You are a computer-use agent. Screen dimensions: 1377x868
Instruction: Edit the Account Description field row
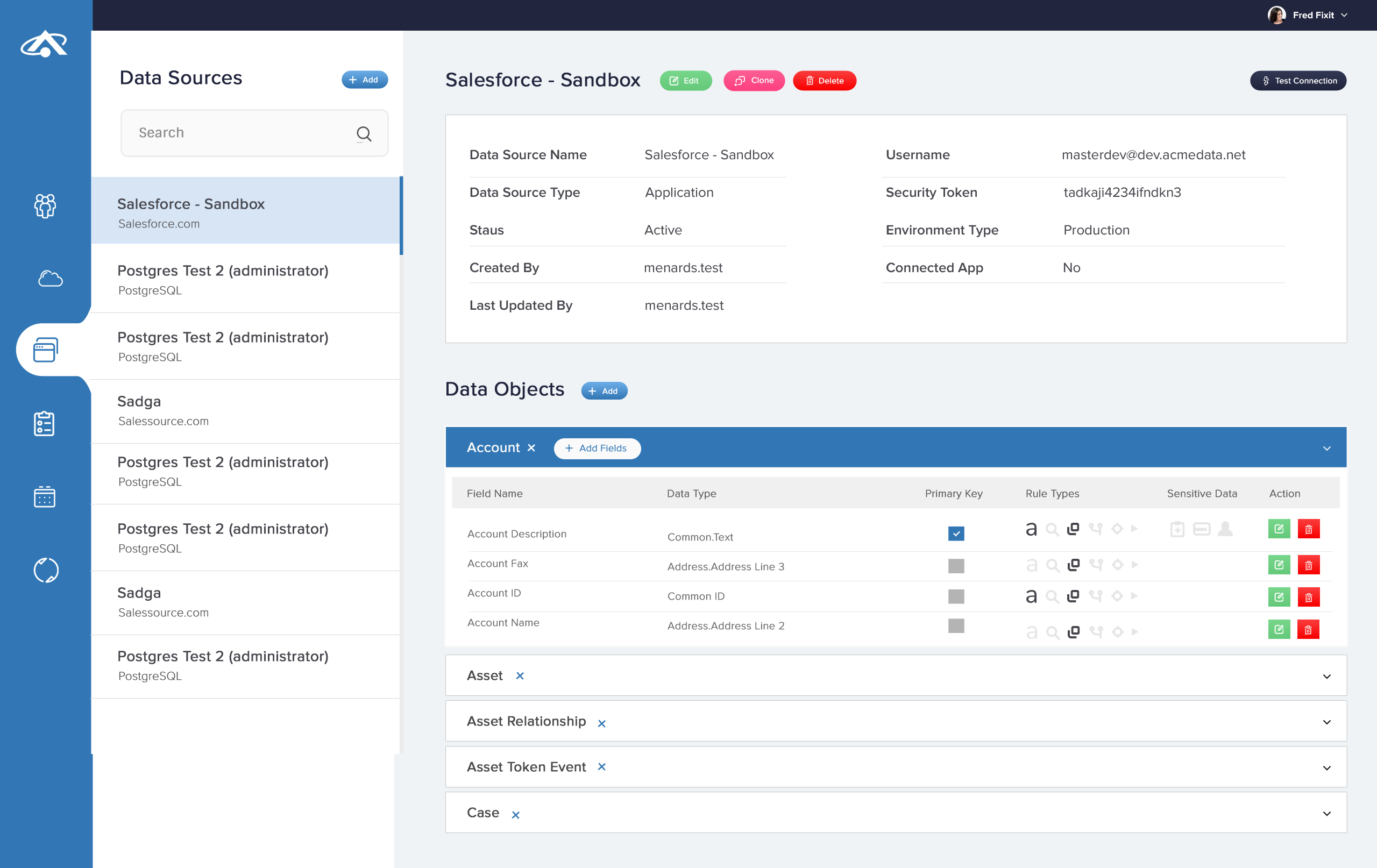point(1279,529)
